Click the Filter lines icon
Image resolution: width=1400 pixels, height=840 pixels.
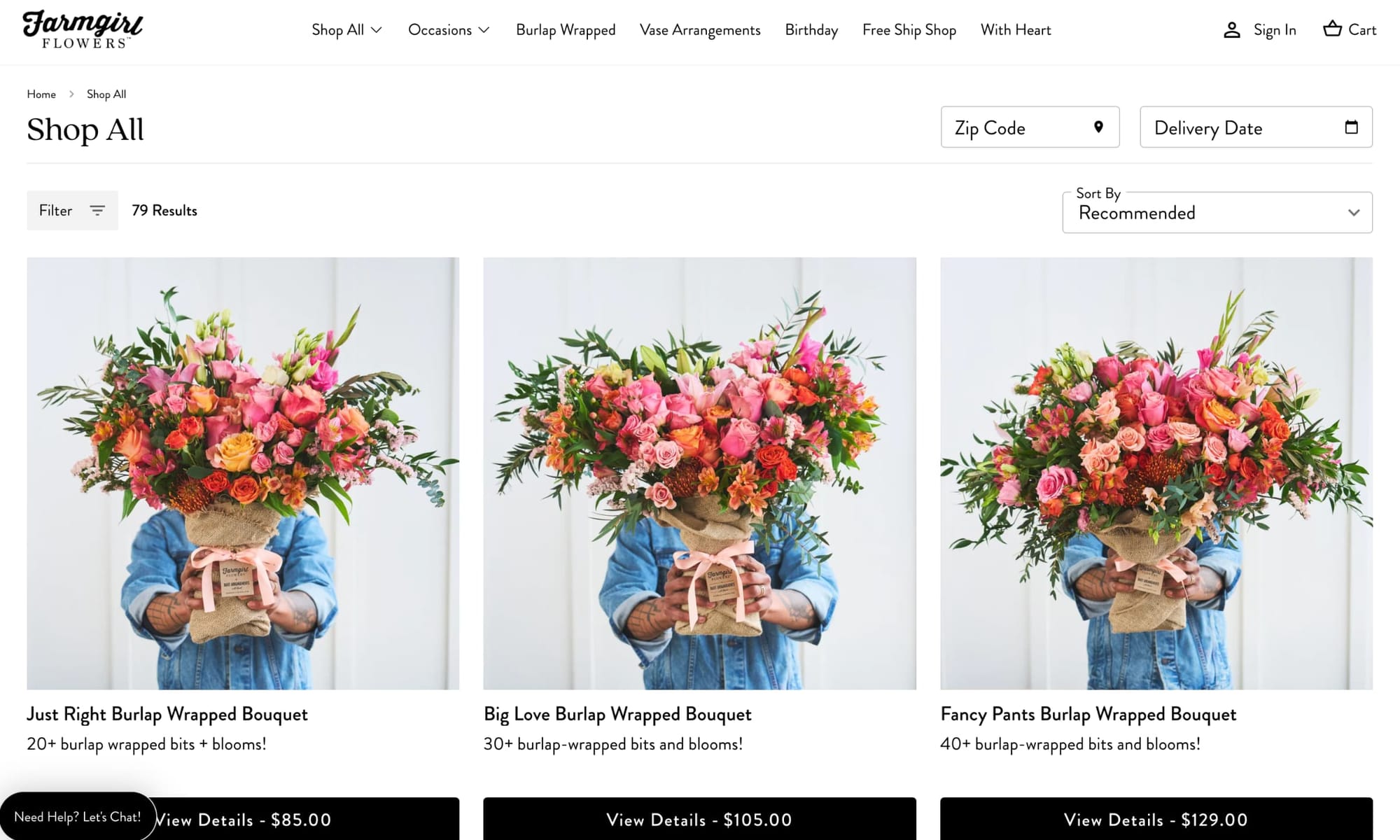pyautogui.click(x=97, y=210)
